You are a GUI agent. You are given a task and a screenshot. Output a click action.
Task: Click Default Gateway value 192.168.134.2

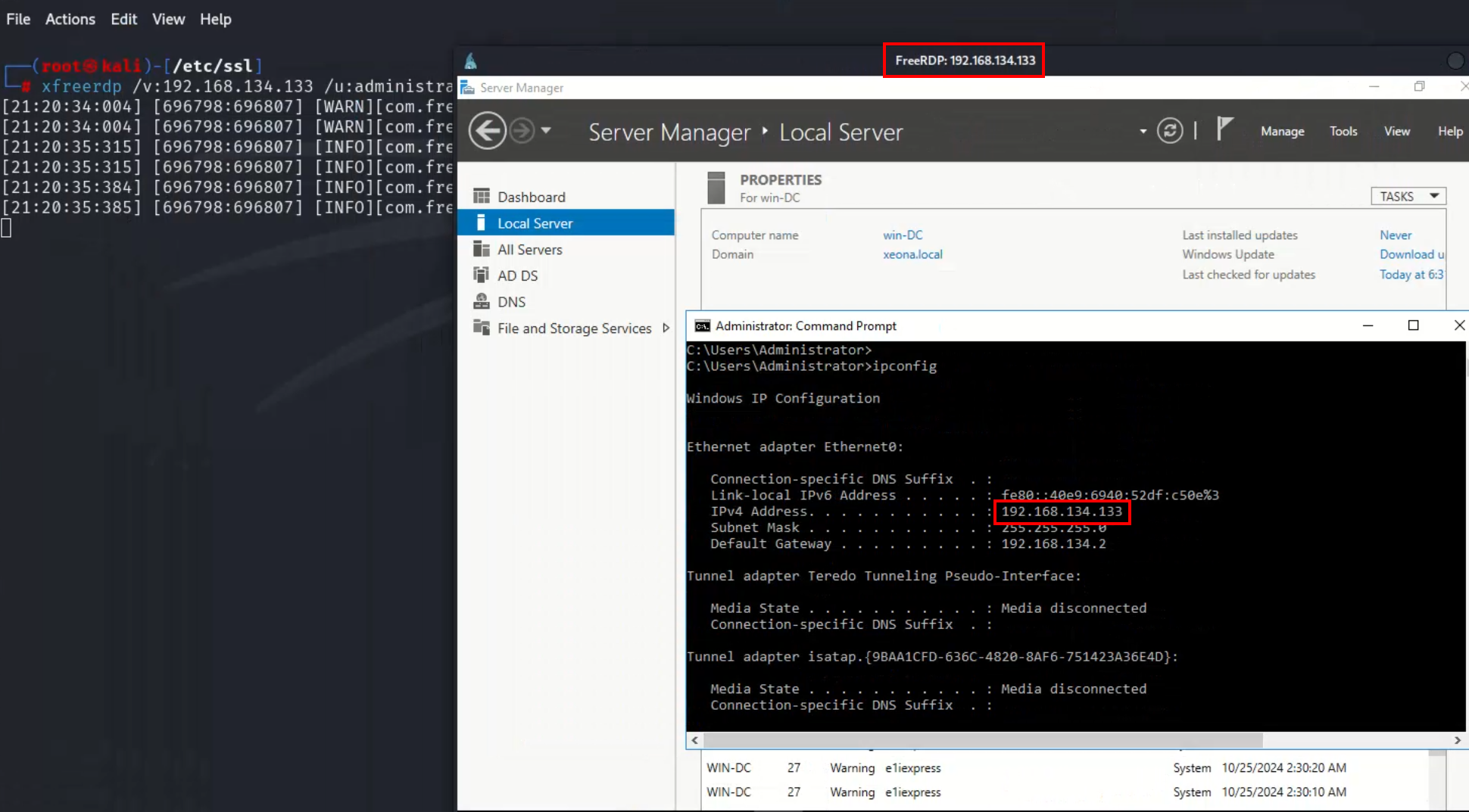coord(1053,544)
